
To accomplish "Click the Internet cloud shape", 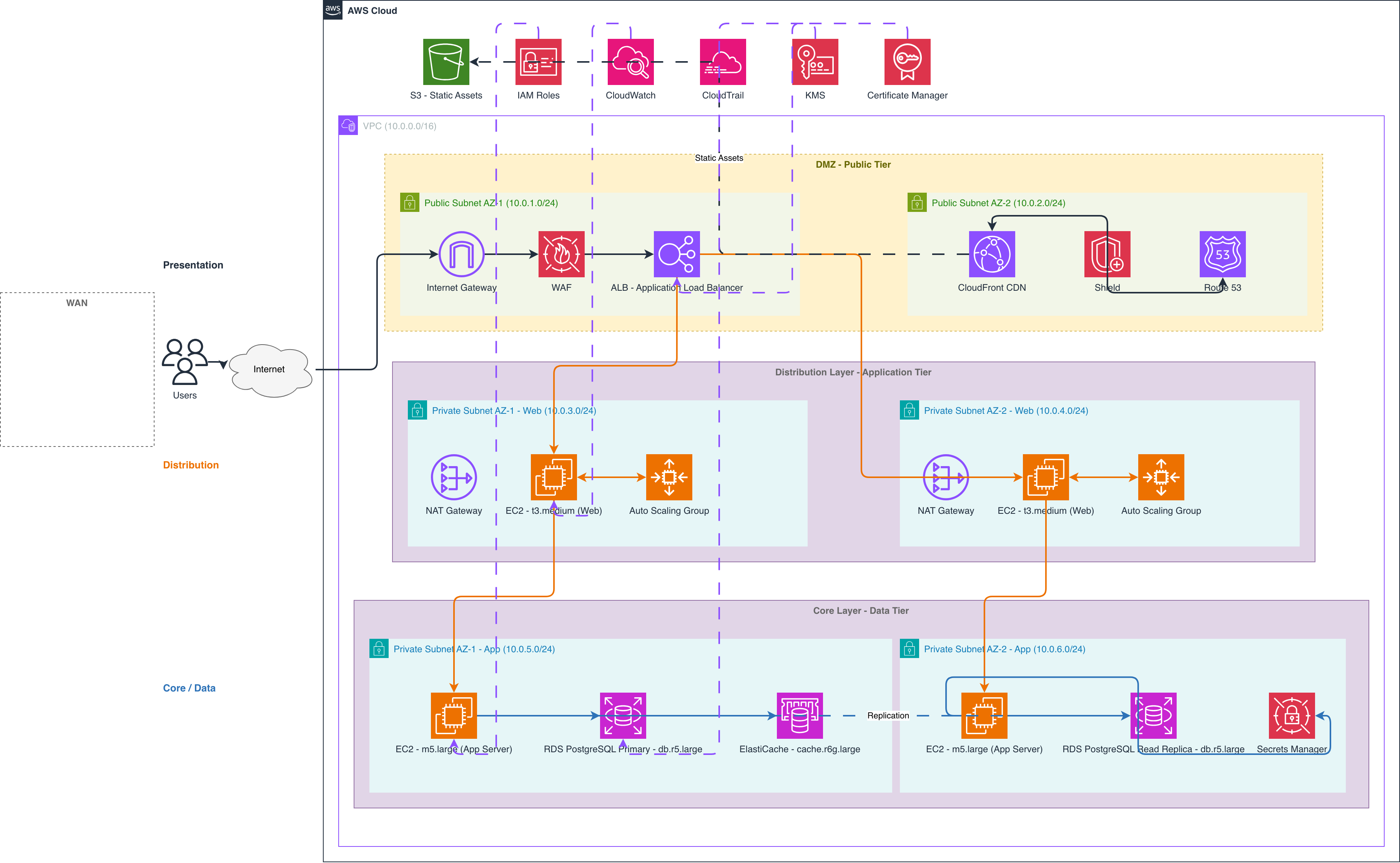I will 270,370.
